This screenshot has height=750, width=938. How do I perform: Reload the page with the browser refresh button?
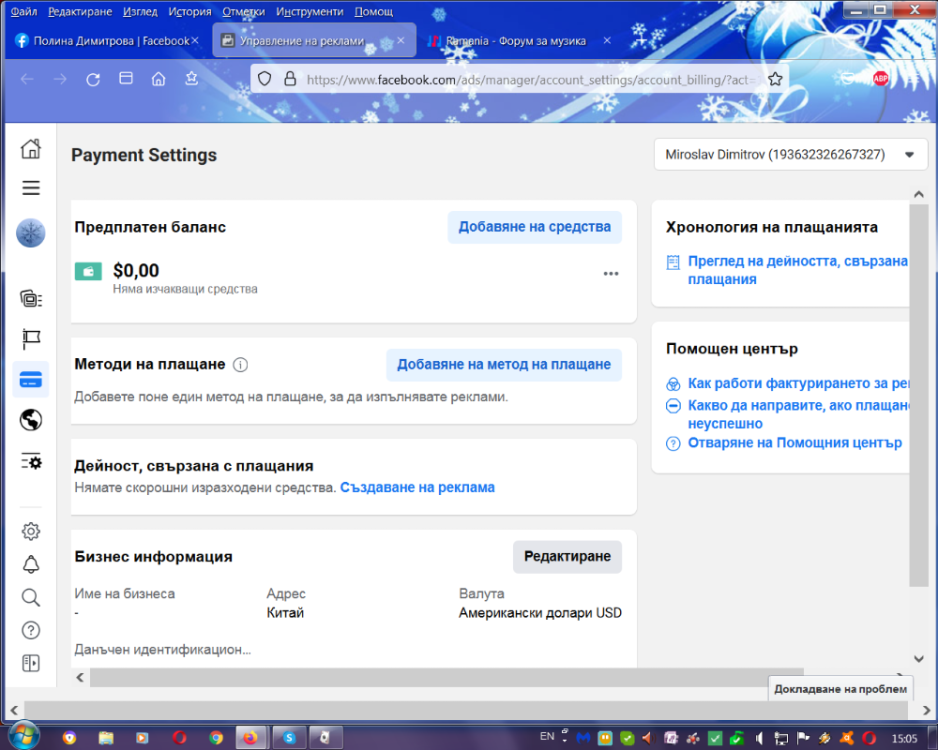pyautogui.click(x=93, y=79)
